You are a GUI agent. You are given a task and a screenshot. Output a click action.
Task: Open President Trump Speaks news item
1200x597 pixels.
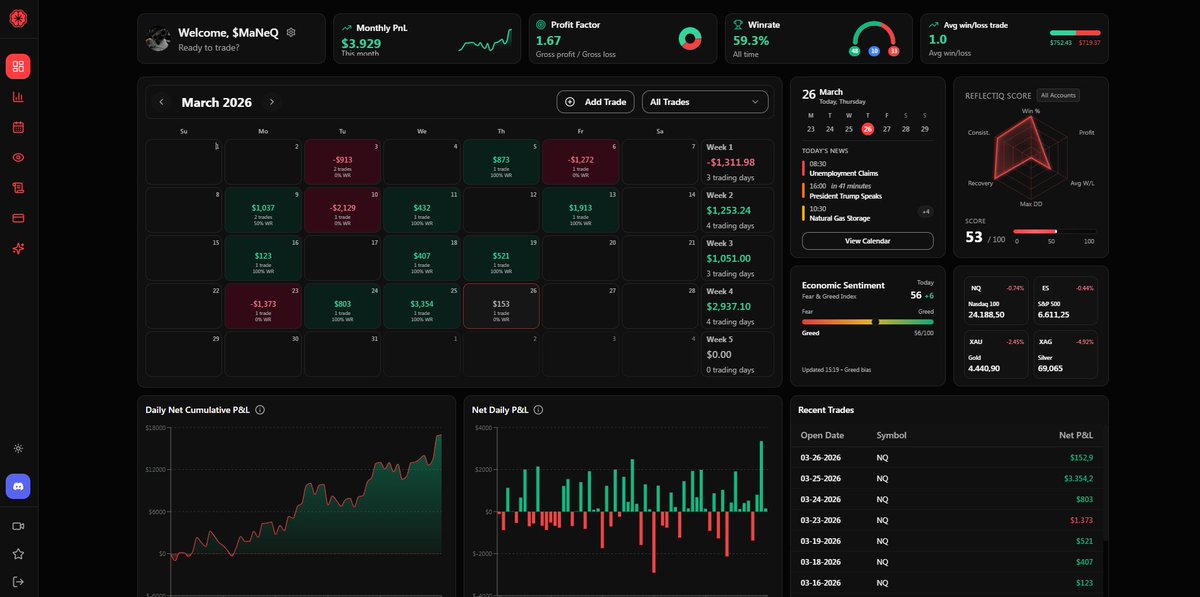tap(868, 190)
